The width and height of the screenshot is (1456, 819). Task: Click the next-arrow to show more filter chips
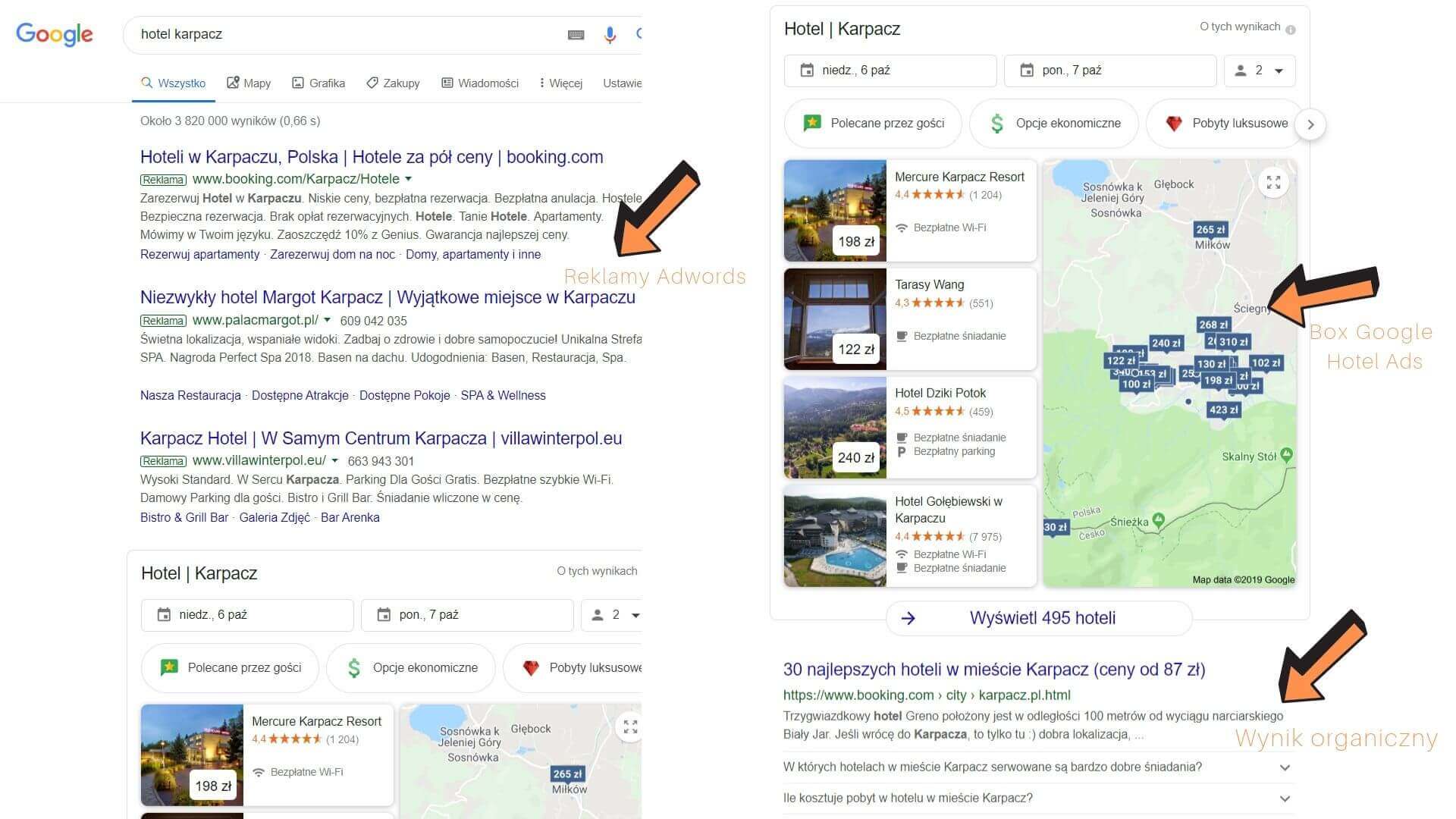(x=1310, y=124)
